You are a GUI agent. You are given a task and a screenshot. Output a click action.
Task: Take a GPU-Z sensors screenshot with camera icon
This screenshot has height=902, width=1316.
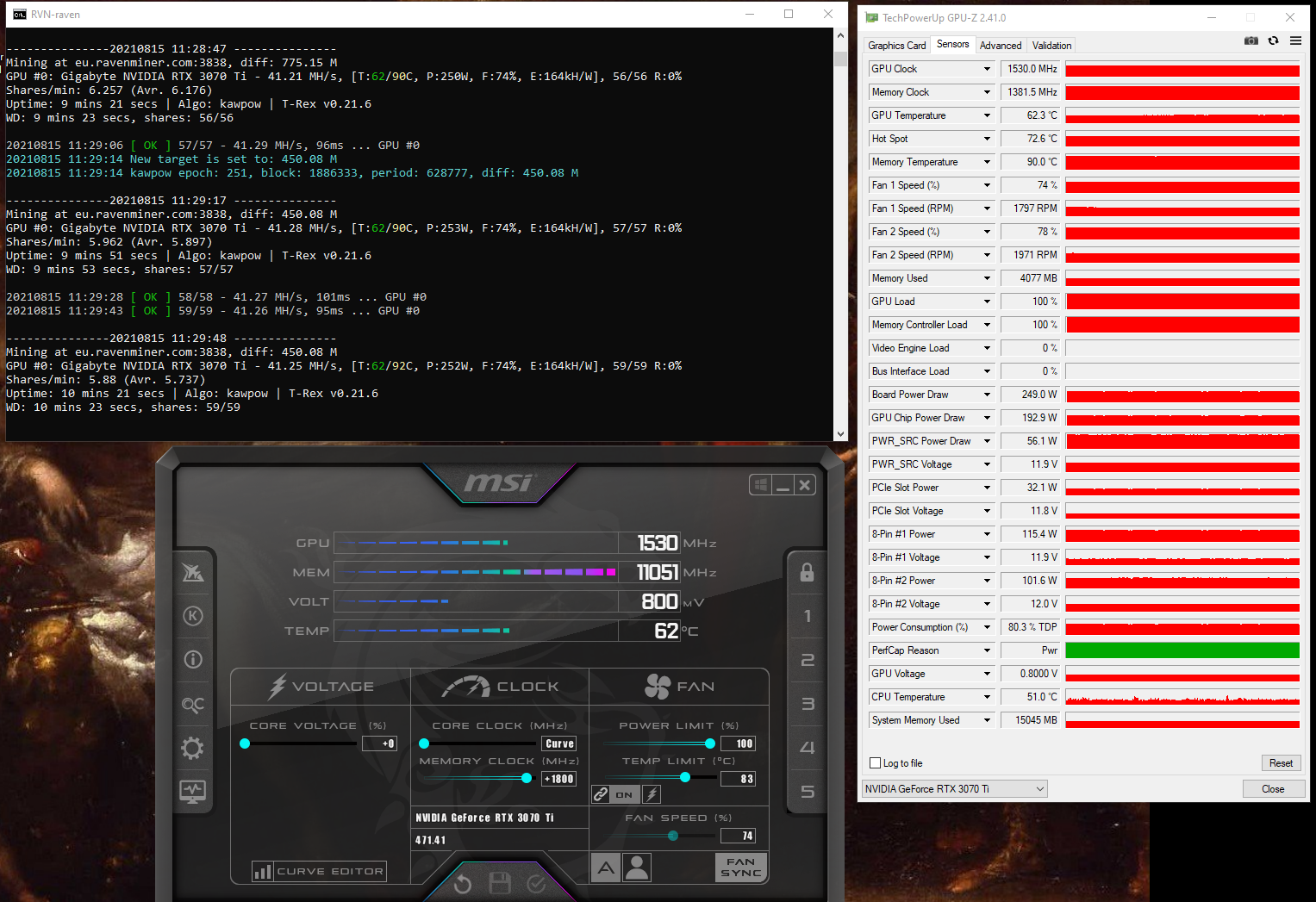(1251, 40)
